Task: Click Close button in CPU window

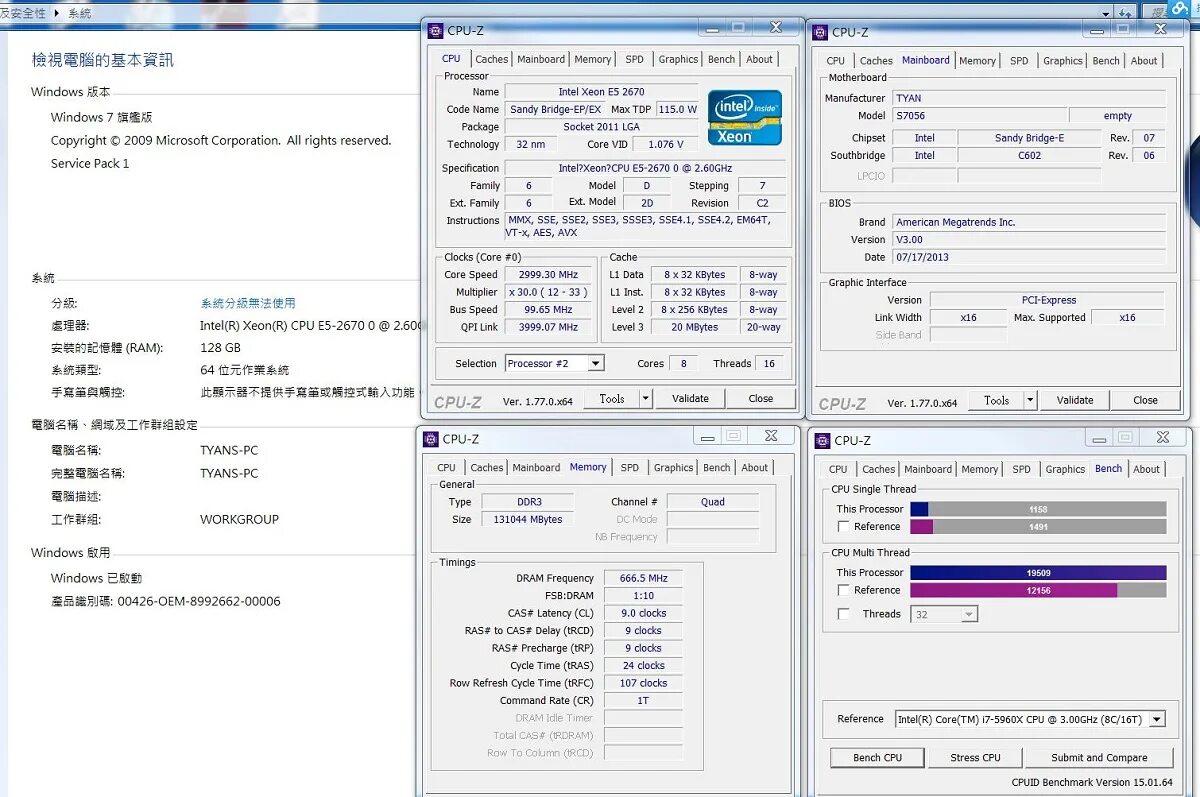Action: (x=761, y=398)
